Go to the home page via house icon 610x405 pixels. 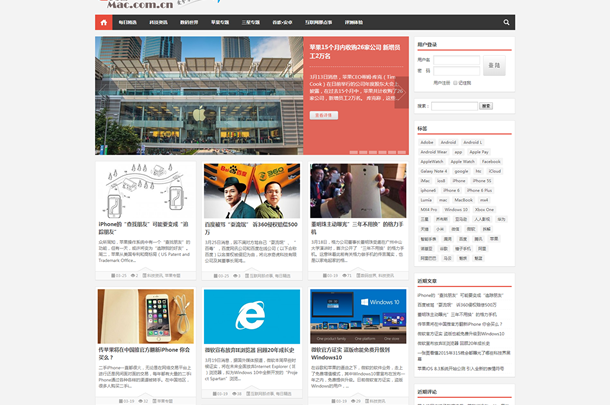103,23
